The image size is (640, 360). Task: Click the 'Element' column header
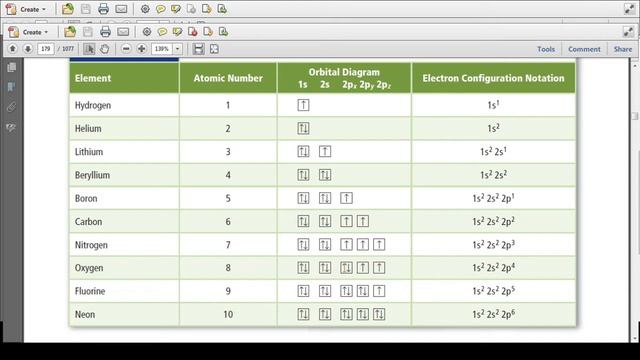click(x=124, y=78)
